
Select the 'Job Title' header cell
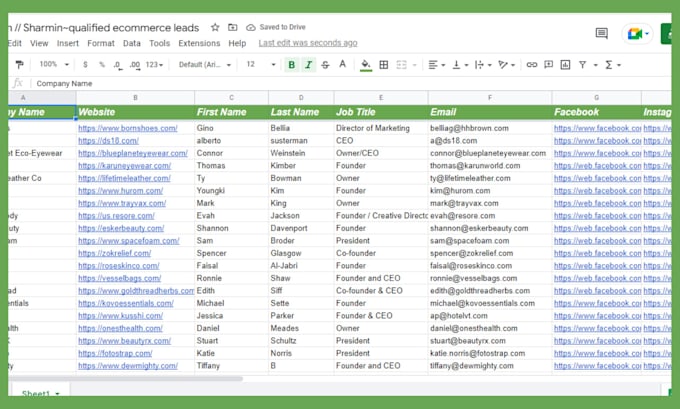pos(381,112)
